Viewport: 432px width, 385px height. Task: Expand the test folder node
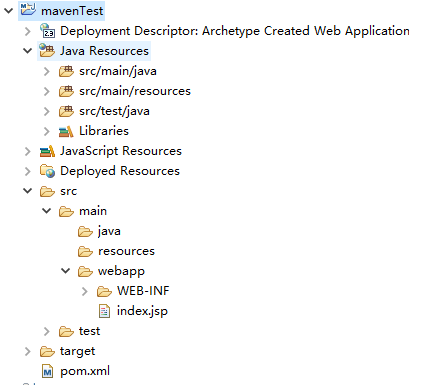[x=47, y=331]
